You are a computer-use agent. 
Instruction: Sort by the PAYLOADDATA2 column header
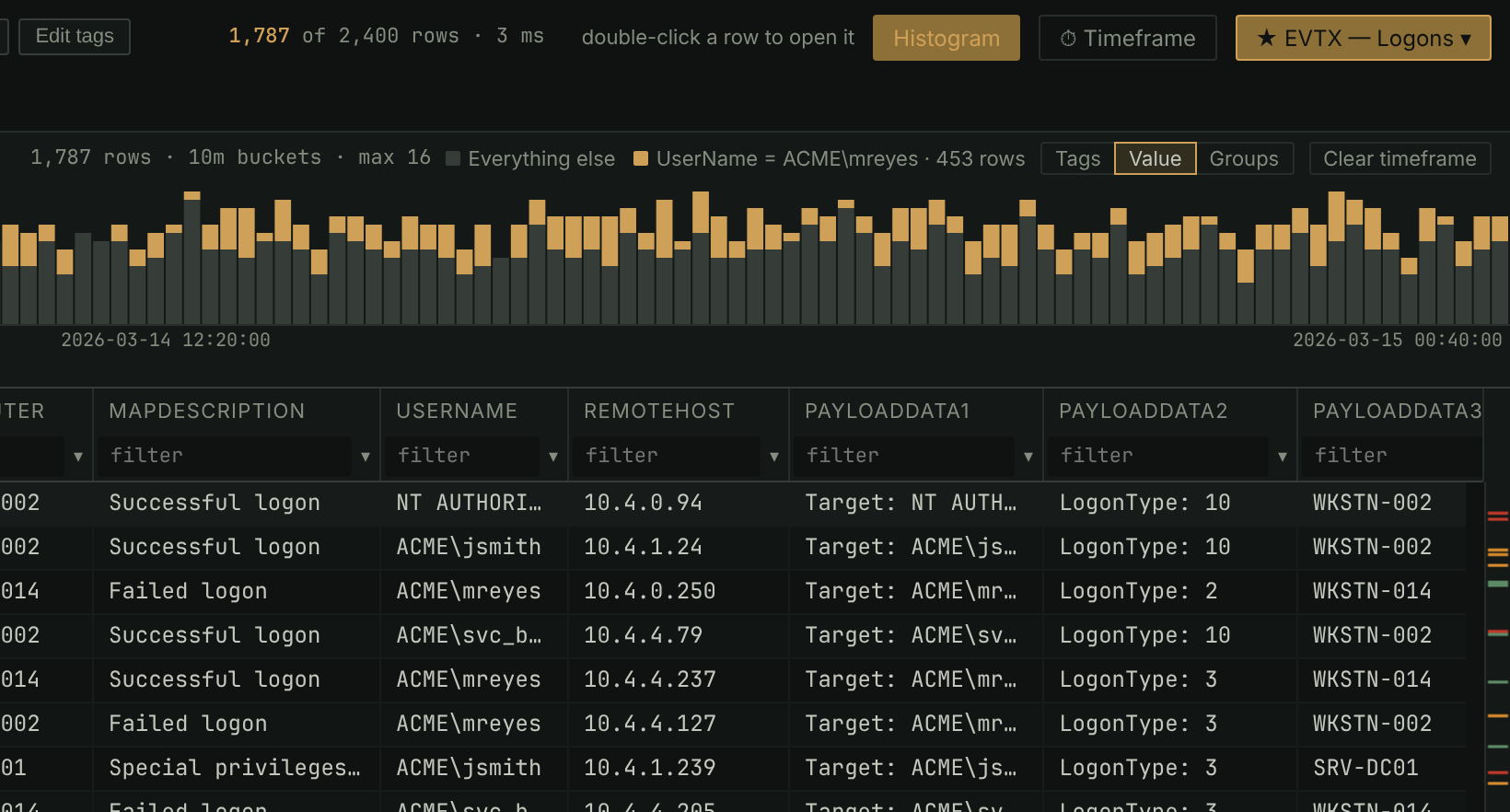click(x=1144, y=412)
